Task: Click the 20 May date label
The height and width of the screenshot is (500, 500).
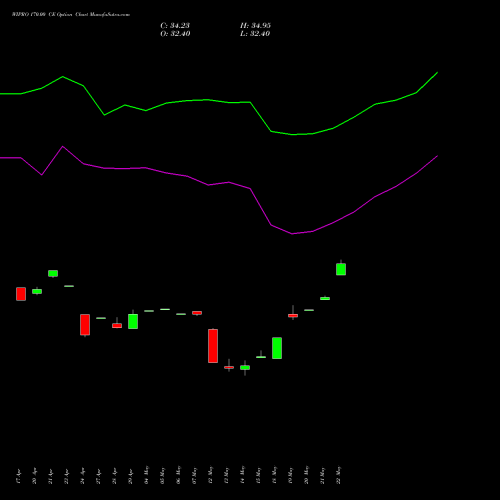Action: tap(307, 475)
